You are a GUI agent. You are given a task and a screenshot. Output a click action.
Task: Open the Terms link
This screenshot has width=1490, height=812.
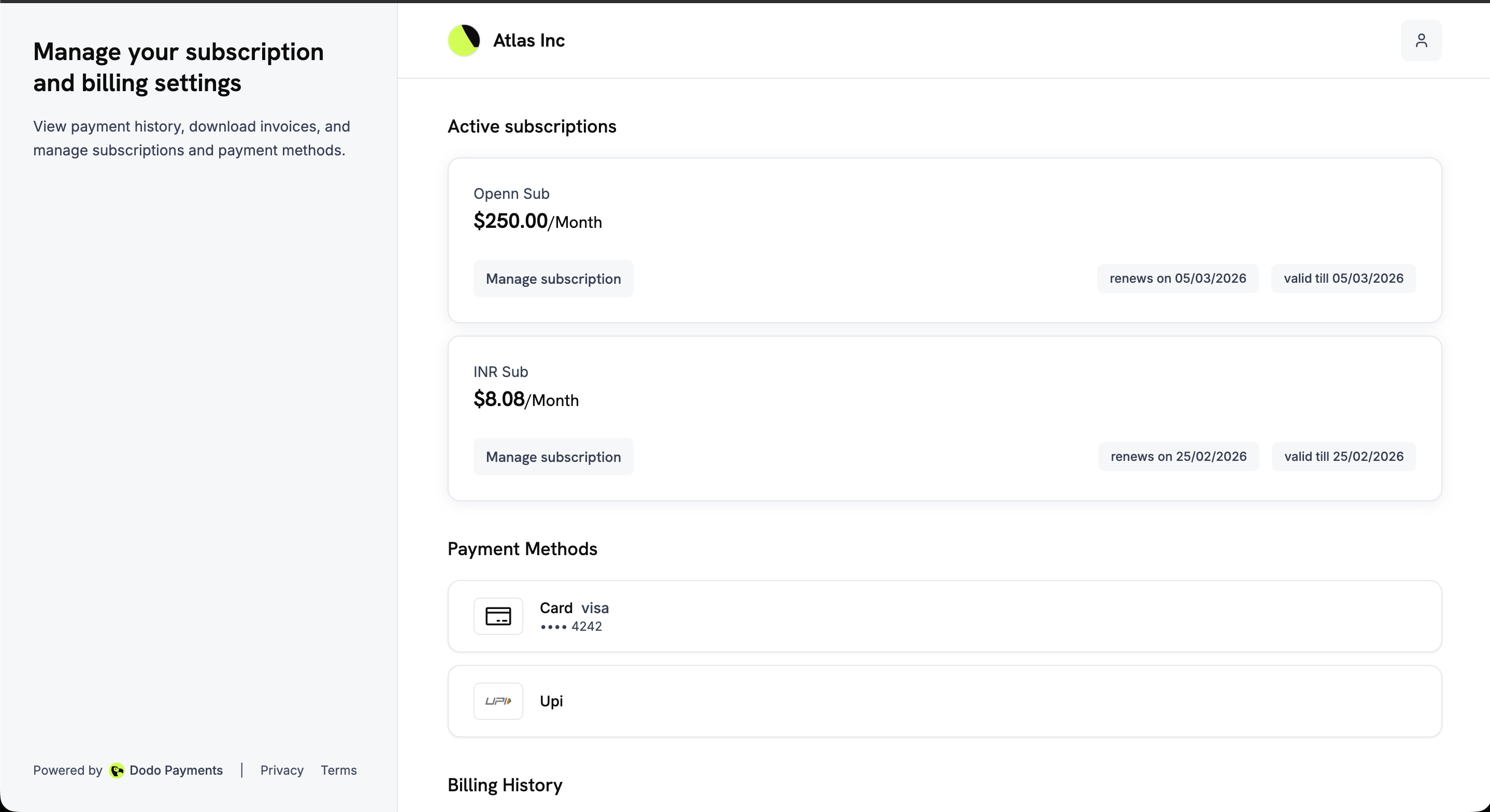pos(338,771)
